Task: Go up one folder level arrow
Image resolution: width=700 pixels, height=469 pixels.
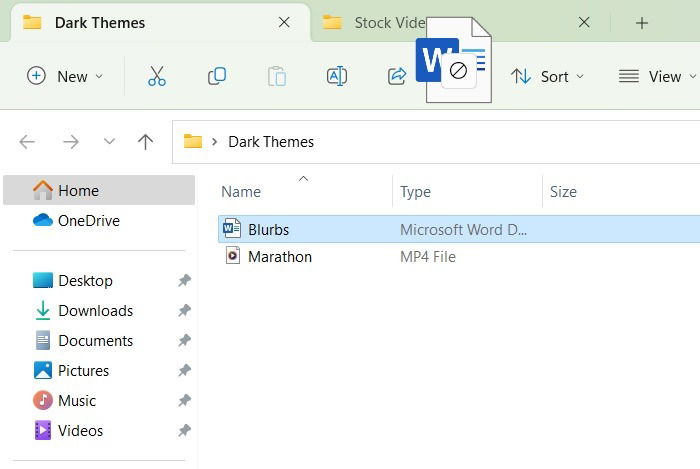Action: [x=145, y=142]
